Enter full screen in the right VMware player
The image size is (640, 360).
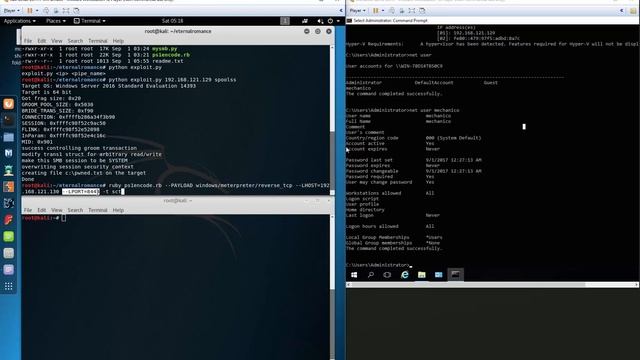click(412, 11)
